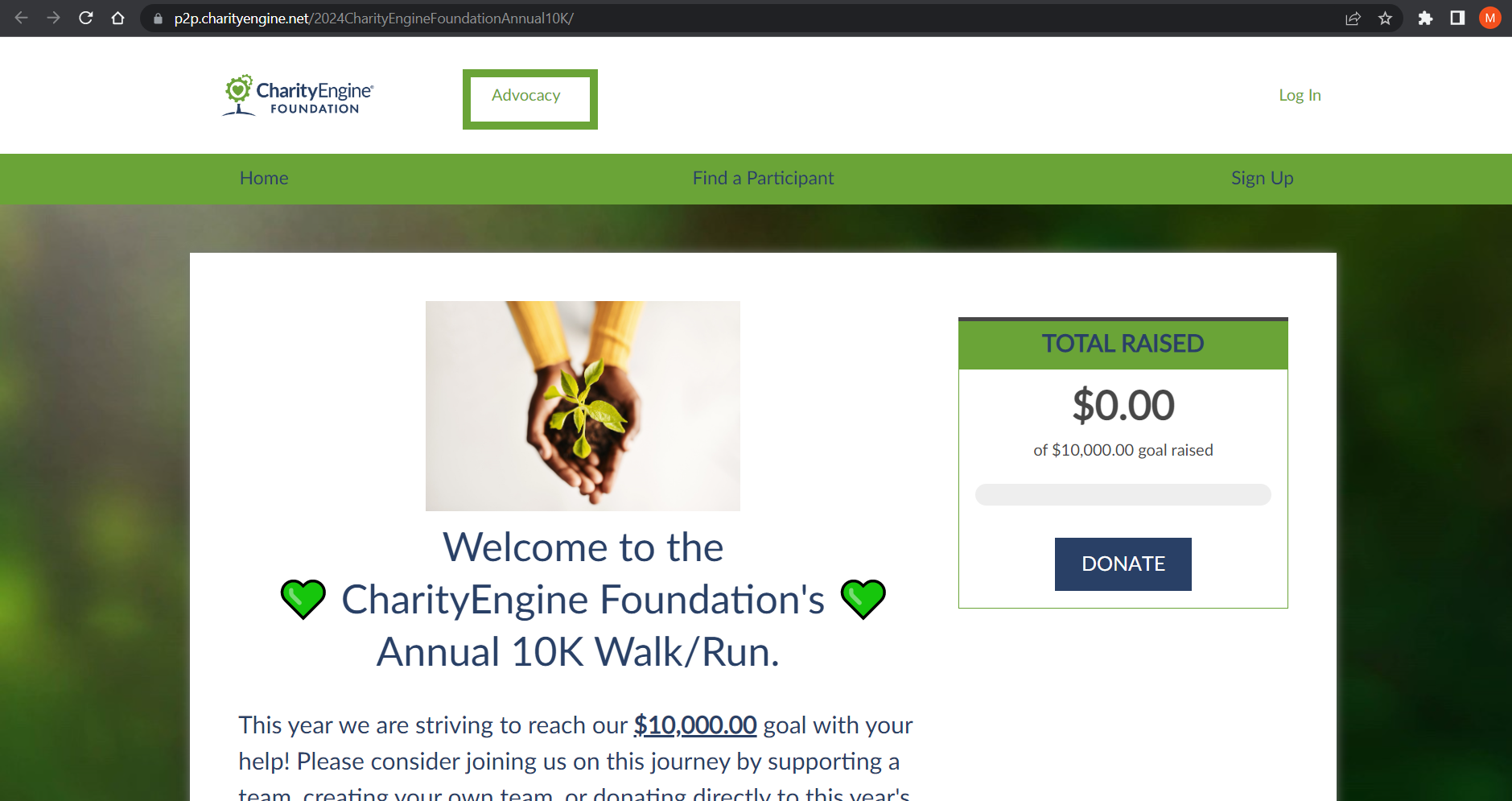The width and height of the screenshot is (1512, 801).
Task: Click the address bar URL
Action: point(373,19)
